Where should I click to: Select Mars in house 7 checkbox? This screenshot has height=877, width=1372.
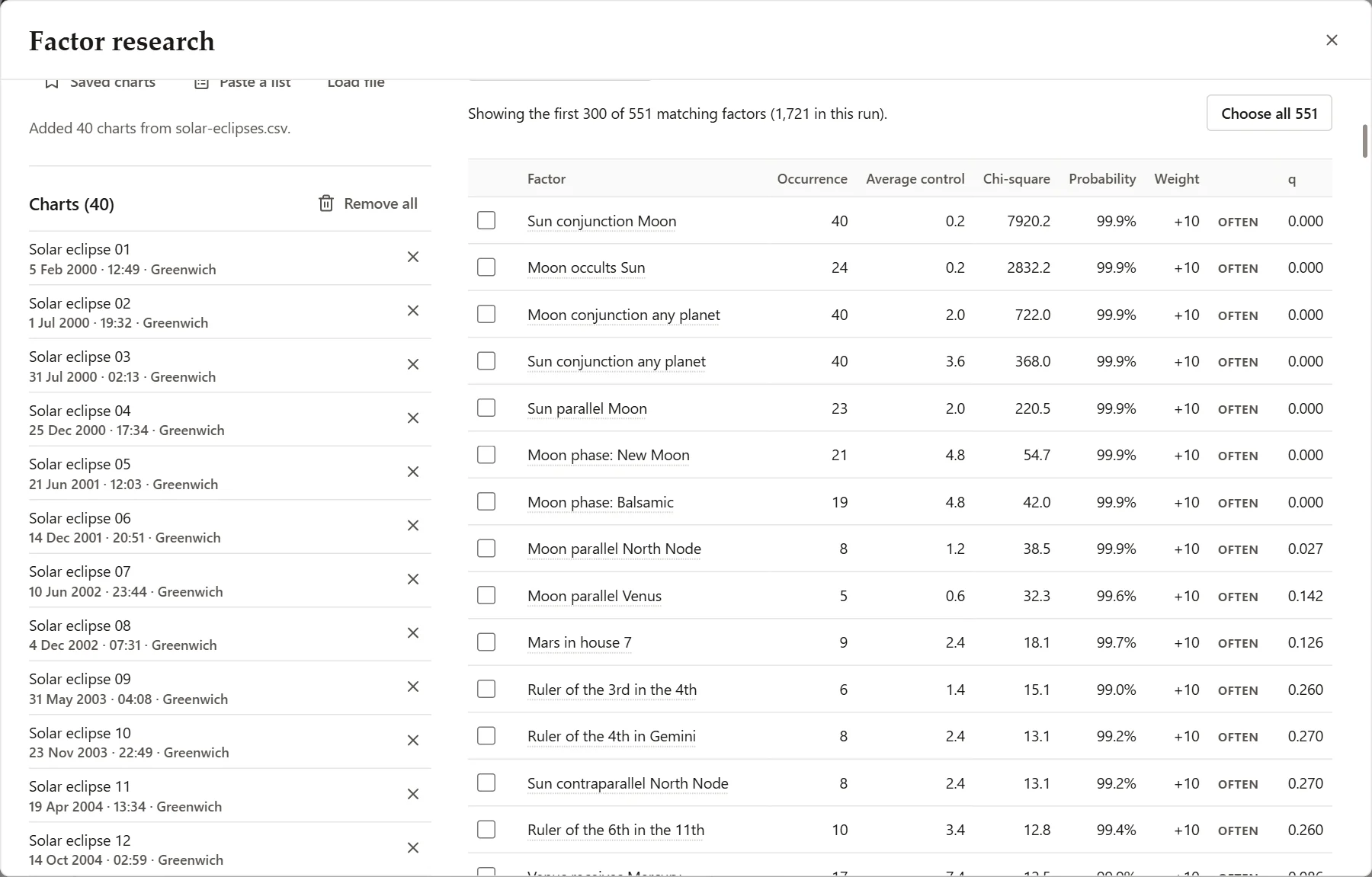486,642
